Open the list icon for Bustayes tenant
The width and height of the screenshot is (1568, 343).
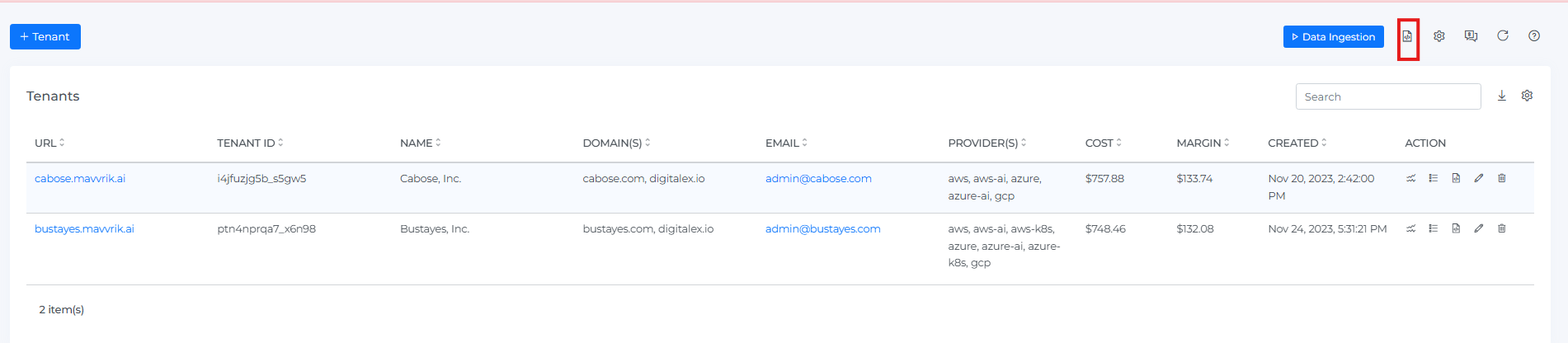point(1434,228)
